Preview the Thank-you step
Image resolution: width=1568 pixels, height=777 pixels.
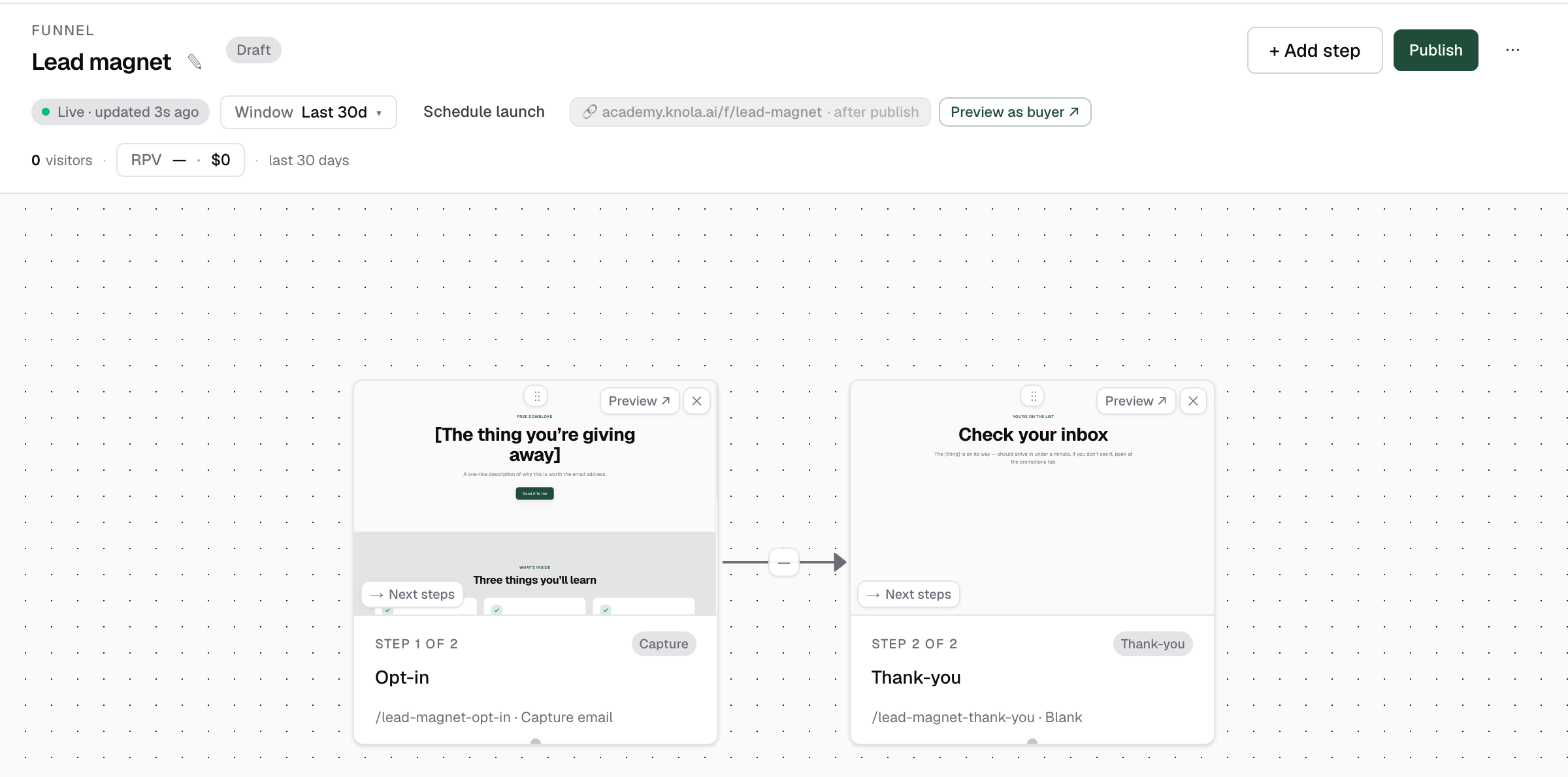1136,401
